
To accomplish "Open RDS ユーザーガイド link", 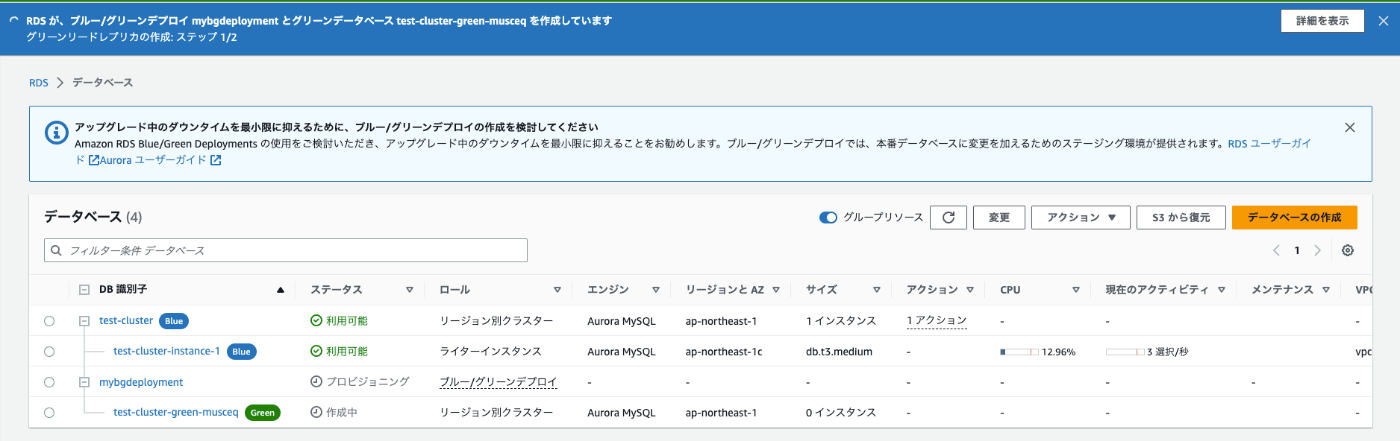I will (1269, 144).
